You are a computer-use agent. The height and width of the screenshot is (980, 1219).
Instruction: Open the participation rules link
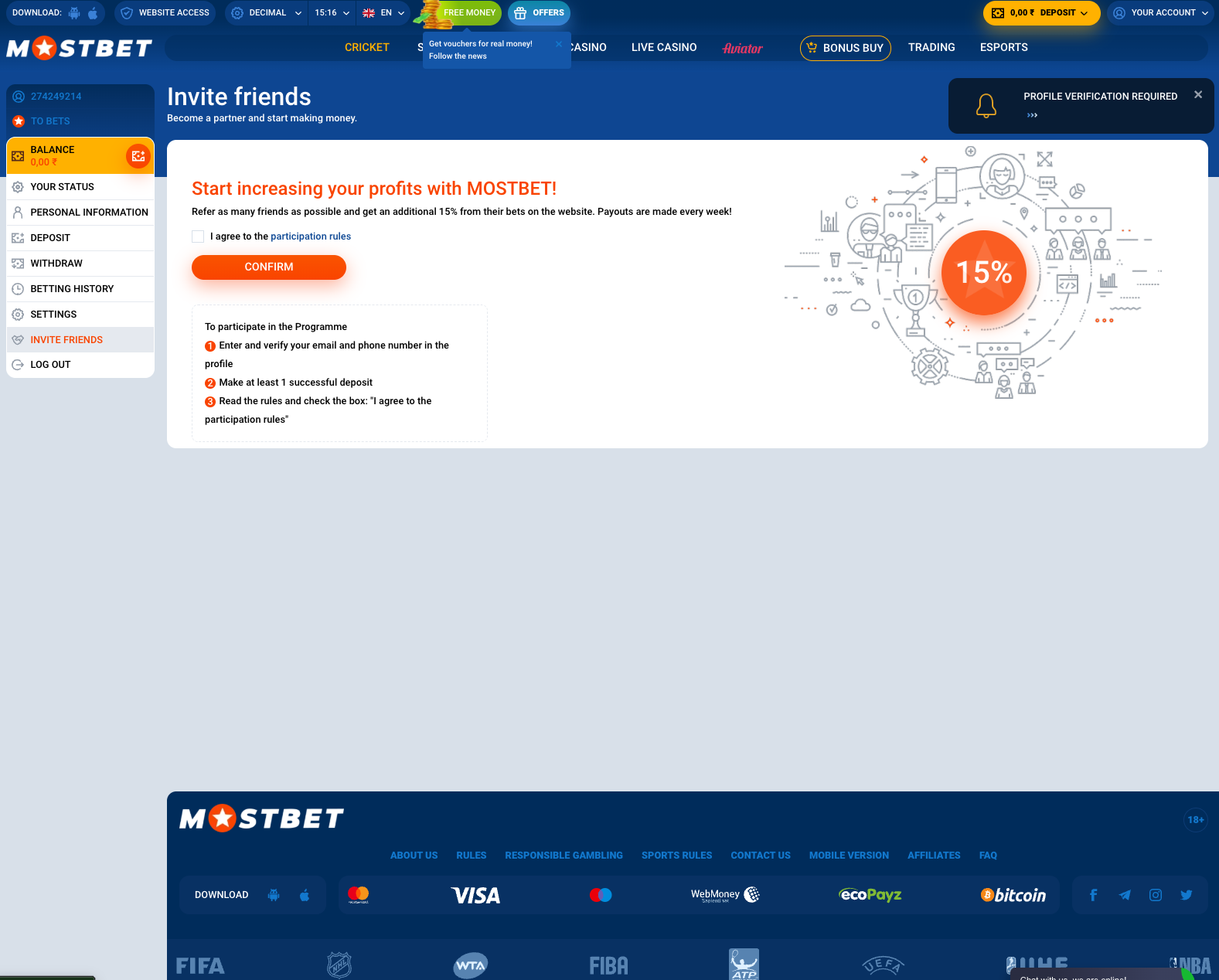pos(311,236)
